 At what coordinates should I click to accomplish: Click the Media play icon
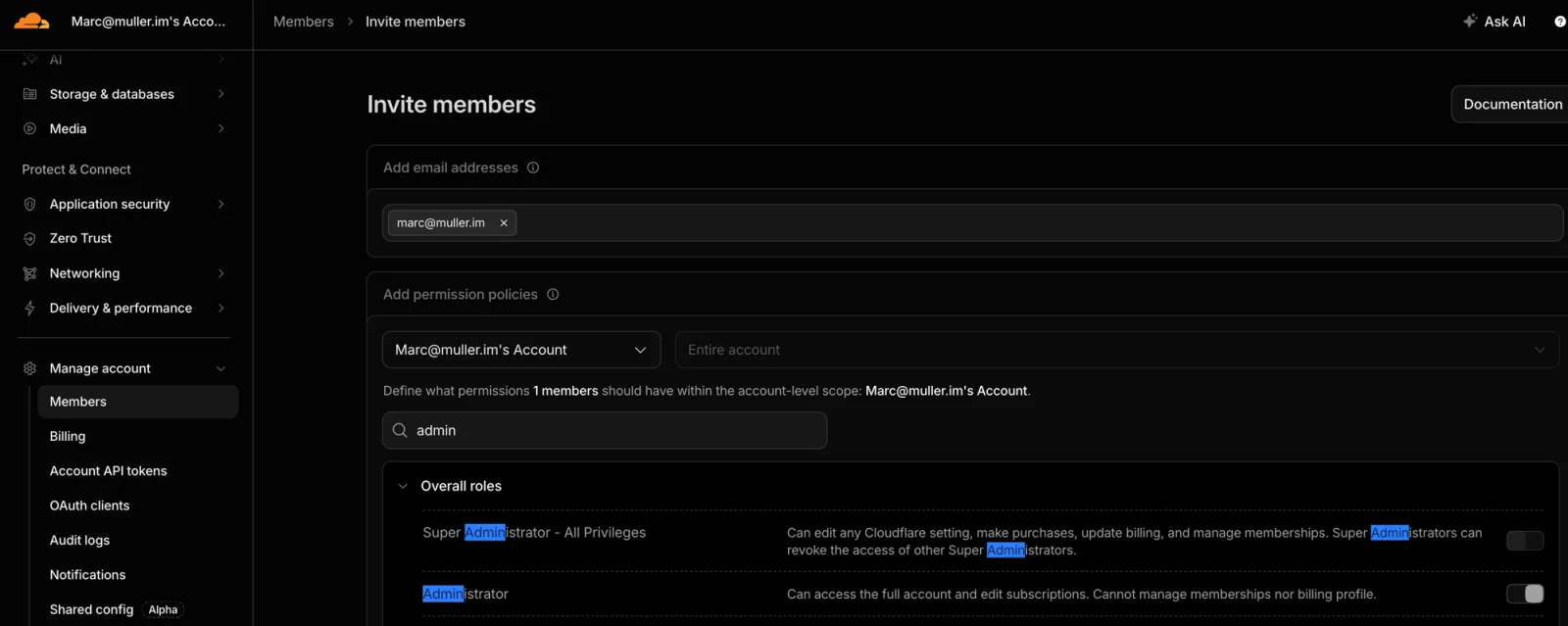pos(29,128)
